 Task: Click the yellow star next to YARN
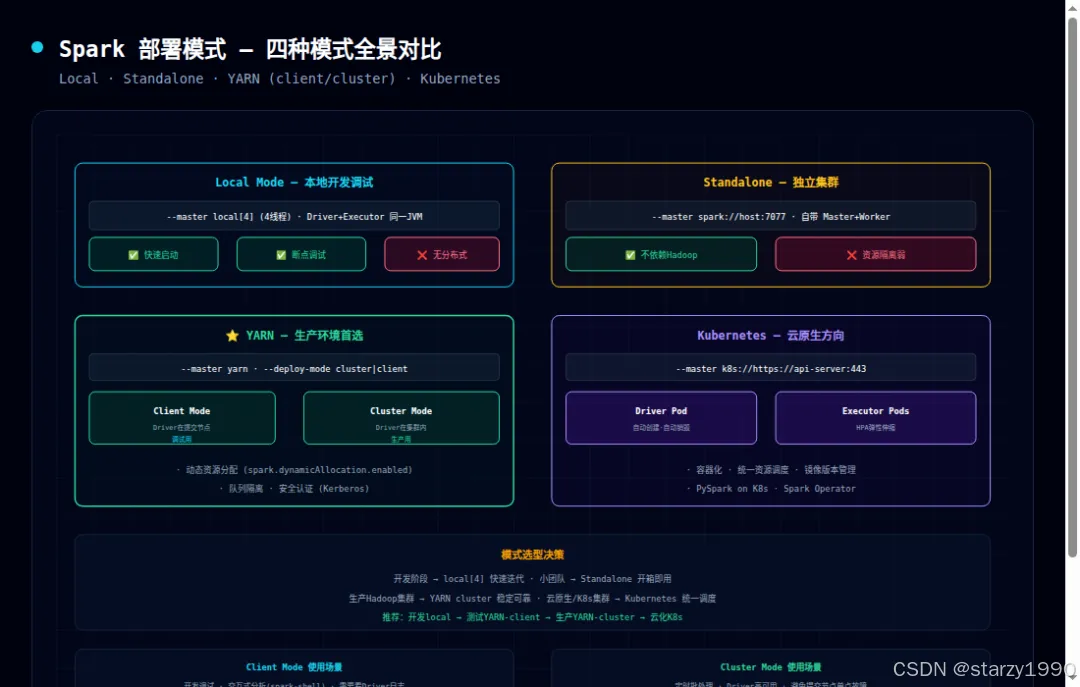(x=232, y=336)
